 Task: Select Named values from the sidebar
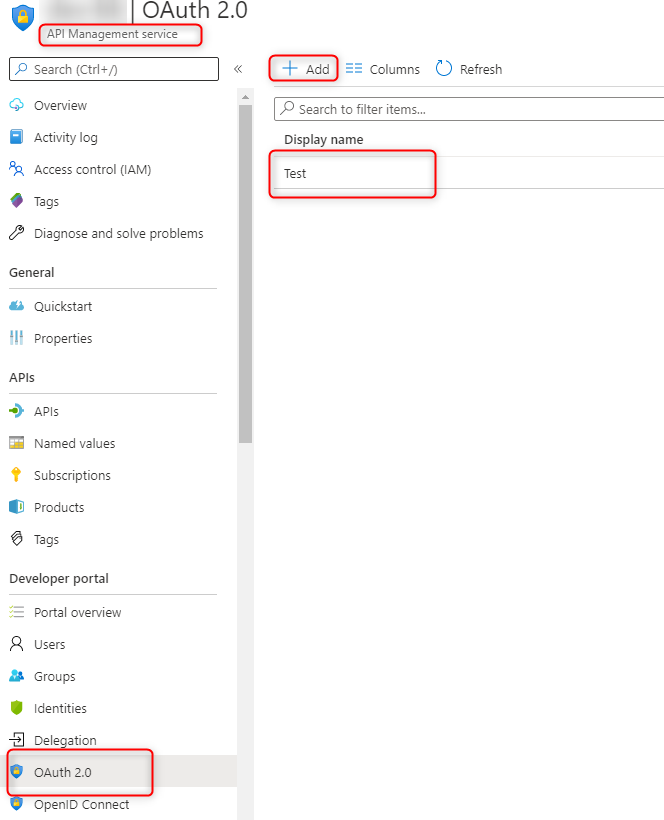point(73,443)
